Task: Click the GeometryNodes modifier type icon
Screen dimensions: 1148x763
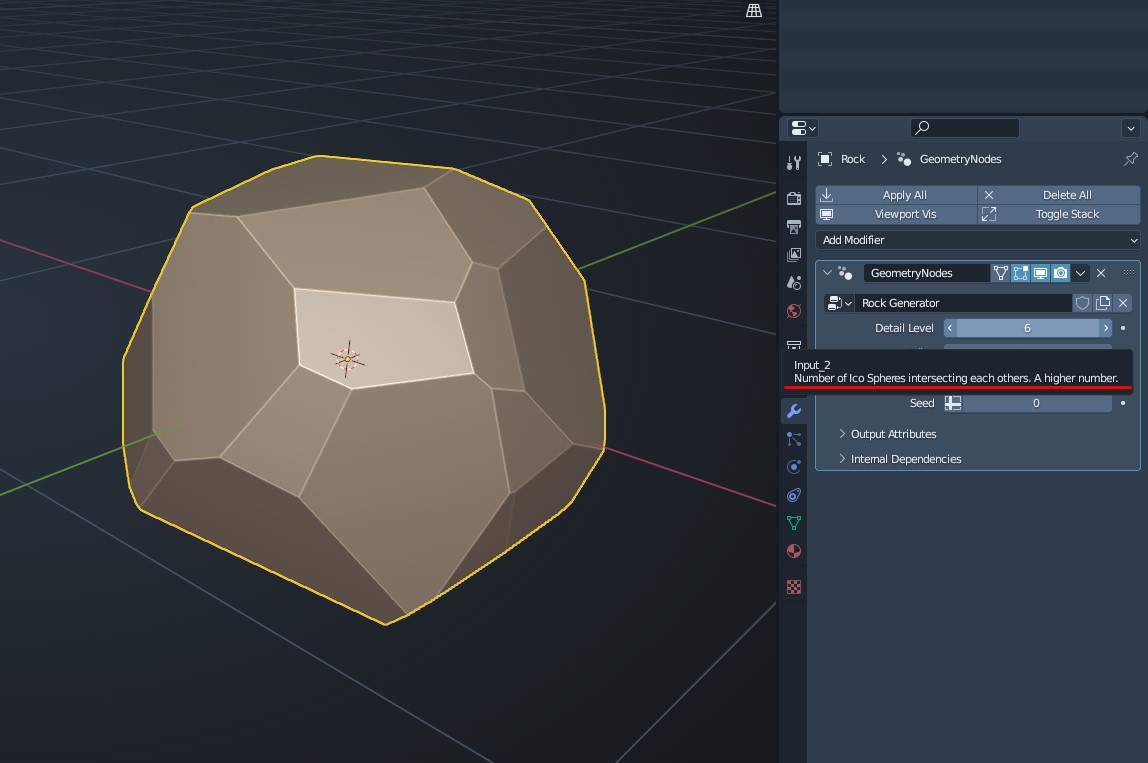Action: coord(845,273)
